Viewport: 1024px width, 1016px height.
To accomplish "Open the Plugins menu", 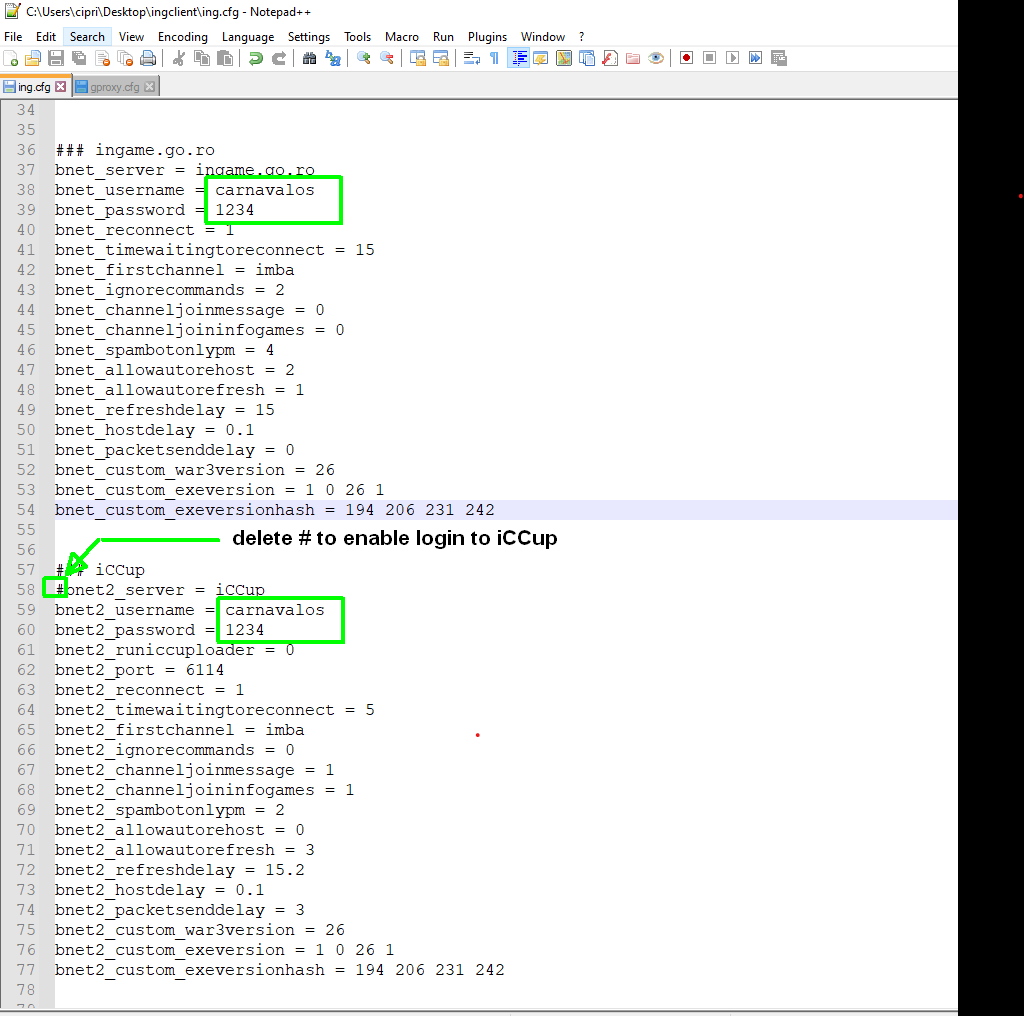I will 487,37.
